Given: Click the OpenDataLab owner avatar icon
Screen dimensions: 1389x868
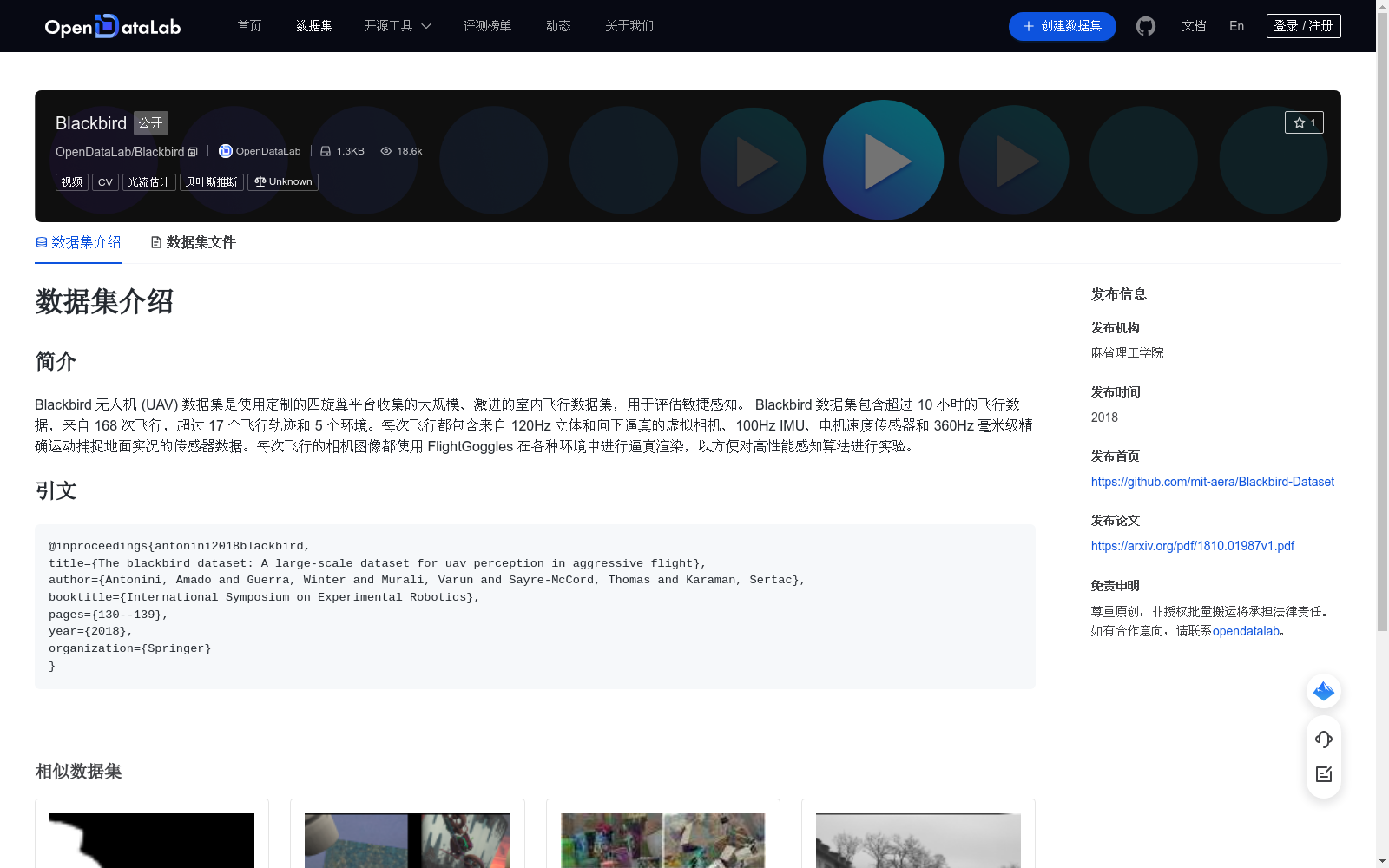Looking at the screenshot, I should [x=225, y=151].
